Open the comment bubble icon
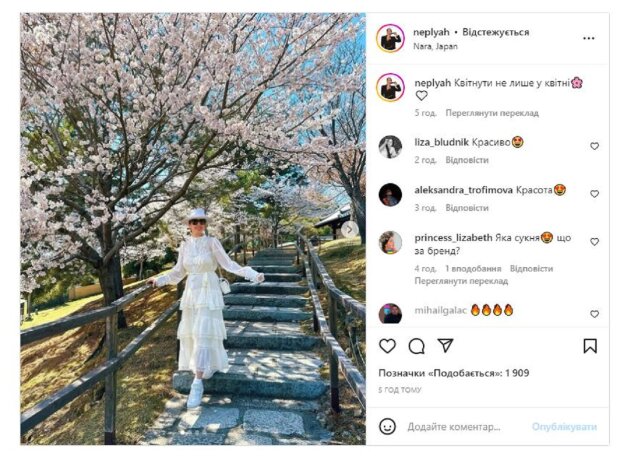The width and height of the screenshot is (620, 467). point(416,346)
